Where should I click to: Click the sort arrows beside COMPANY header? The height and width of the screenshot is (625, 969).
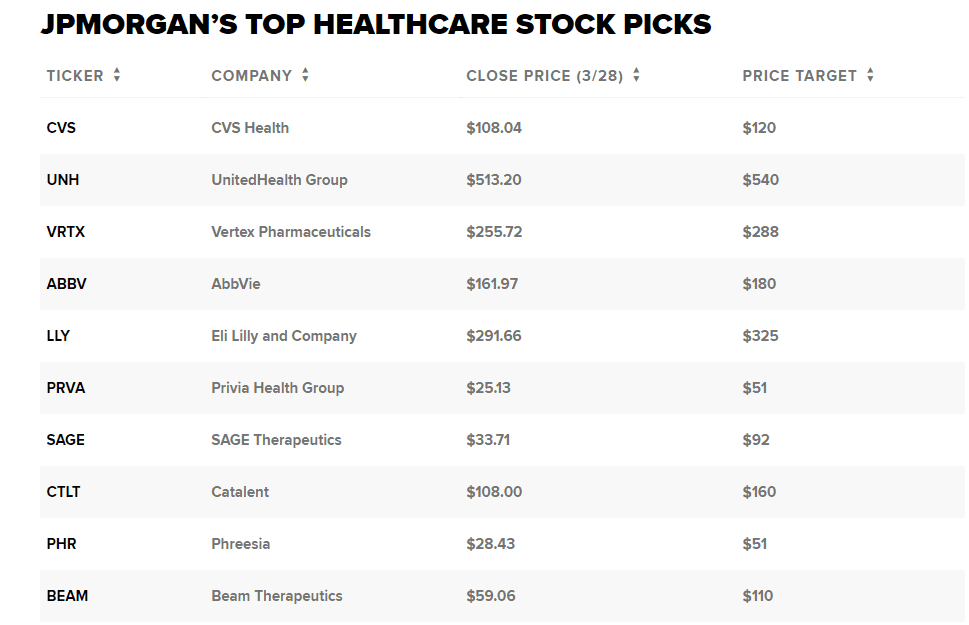pyautogui.click(x=305, y=76)
